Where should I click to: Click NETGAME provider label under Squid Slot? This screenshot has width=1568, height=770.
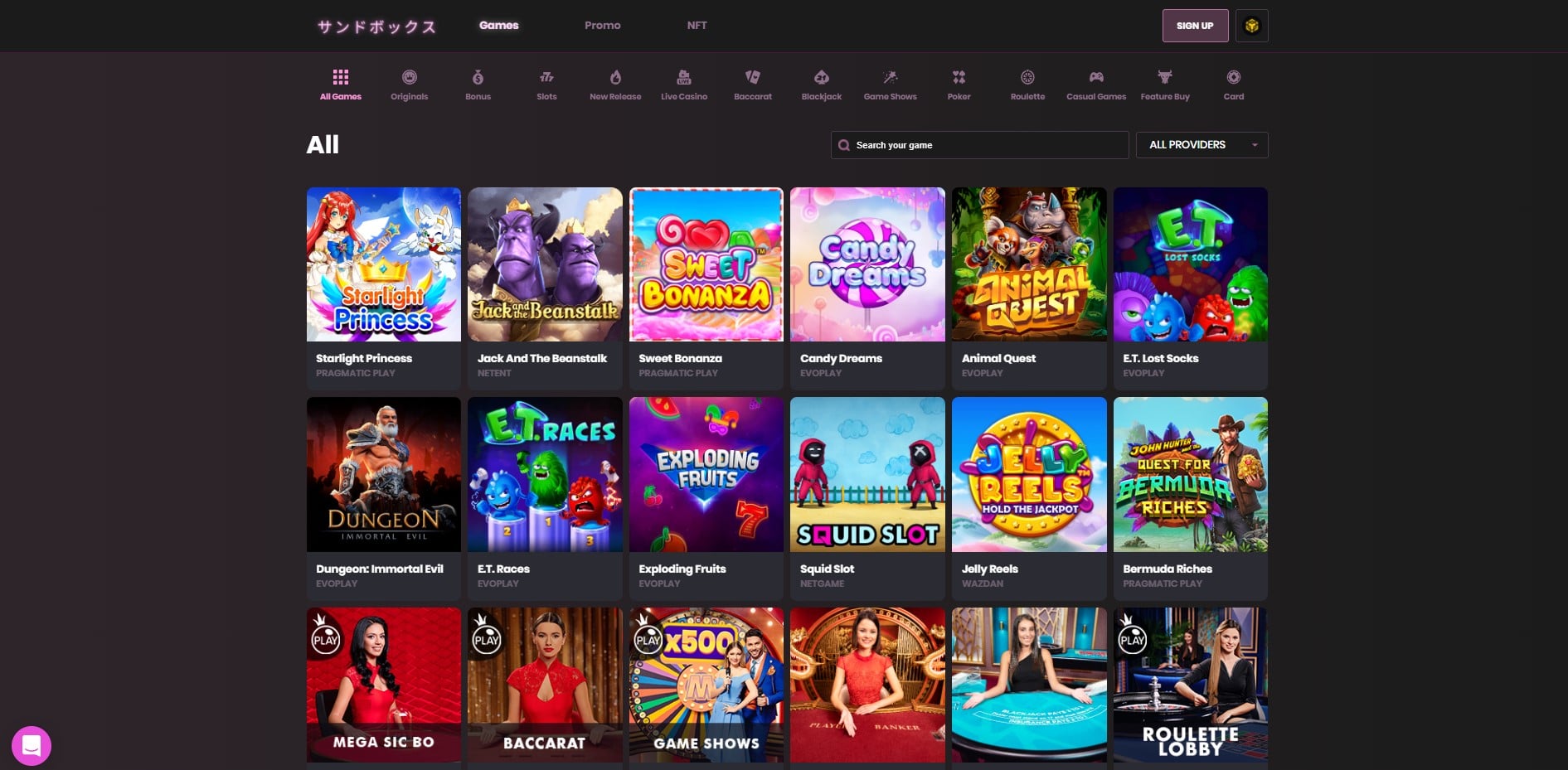pyautogui.click(x=822, y=584)
